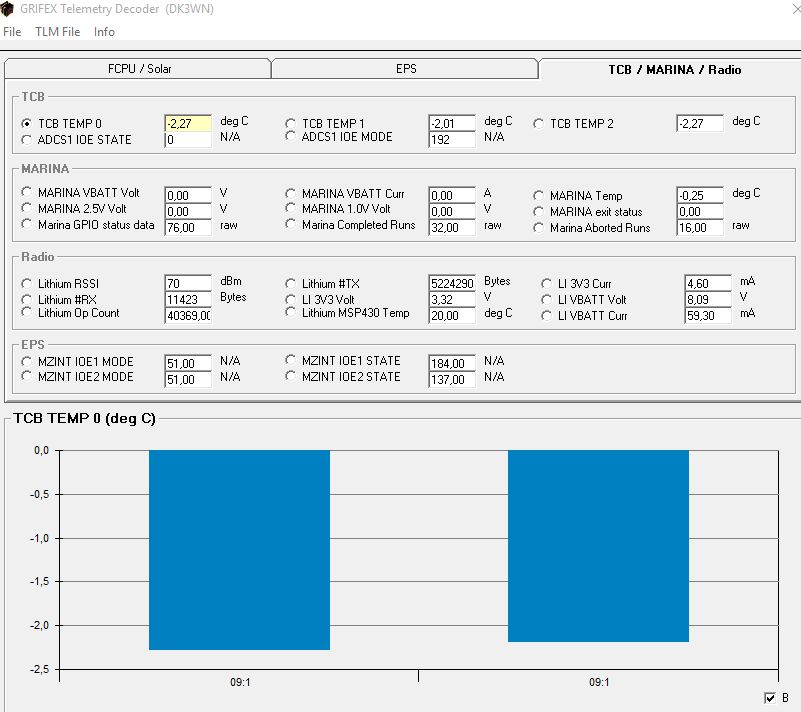Open the File menu
The image size is (801, 712).
tap(12, 32)
